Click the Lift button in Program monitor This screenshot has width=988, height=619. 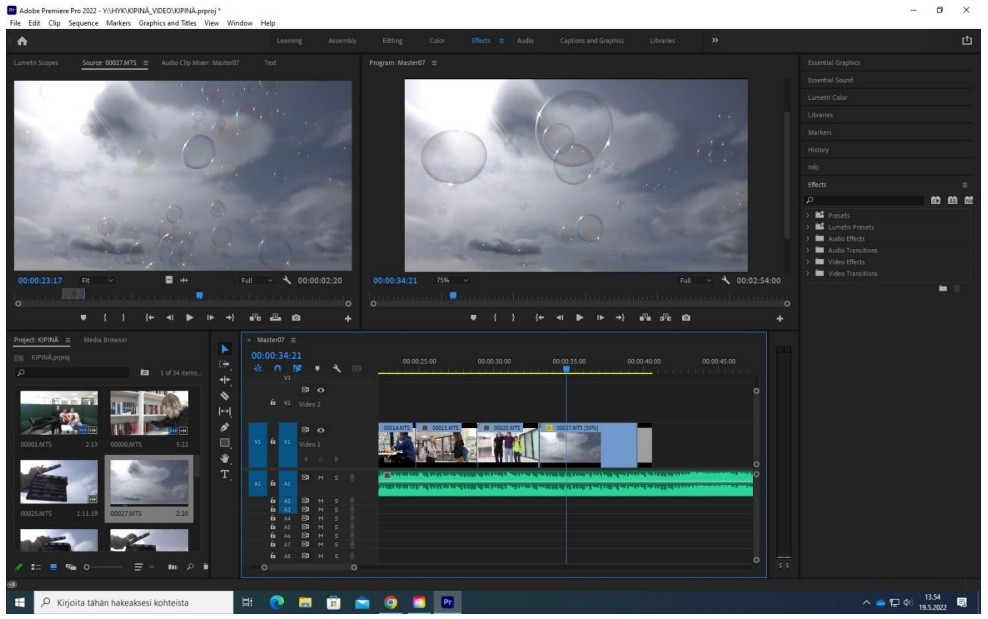tap(645, 318)
